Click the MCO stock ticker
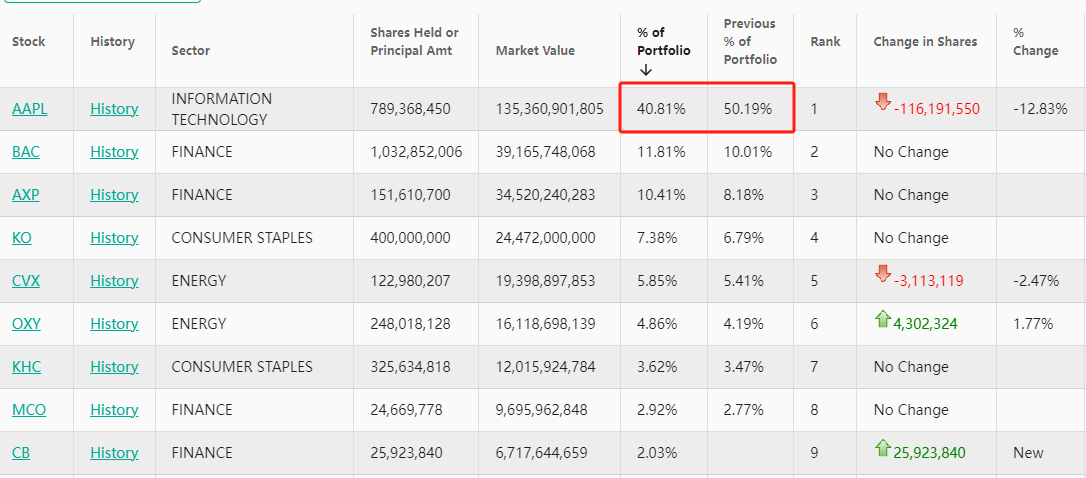Viewport: 1086px width, 478px height. point(29,410)
